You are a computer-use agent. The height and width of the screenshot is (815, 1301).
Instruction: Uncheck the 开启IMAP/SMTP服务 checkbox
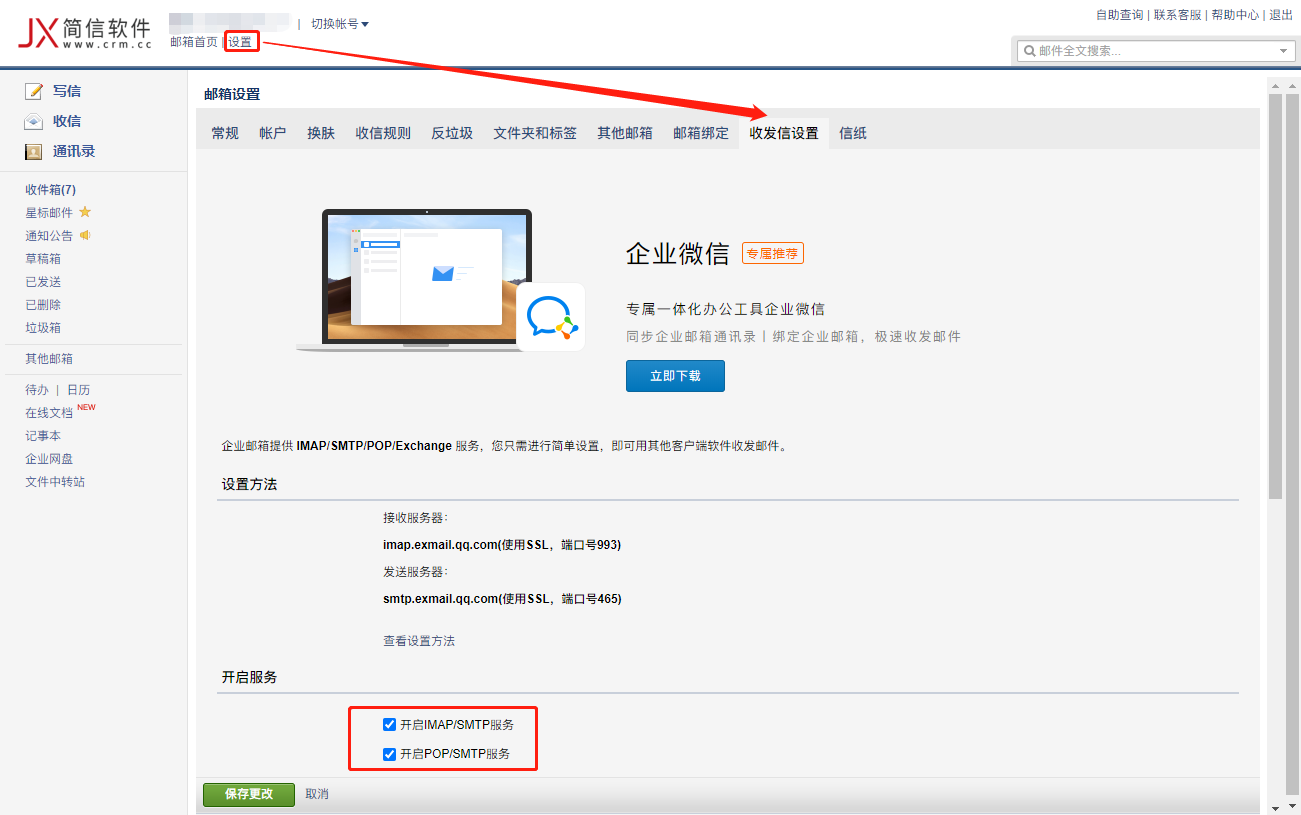(390, 725)
